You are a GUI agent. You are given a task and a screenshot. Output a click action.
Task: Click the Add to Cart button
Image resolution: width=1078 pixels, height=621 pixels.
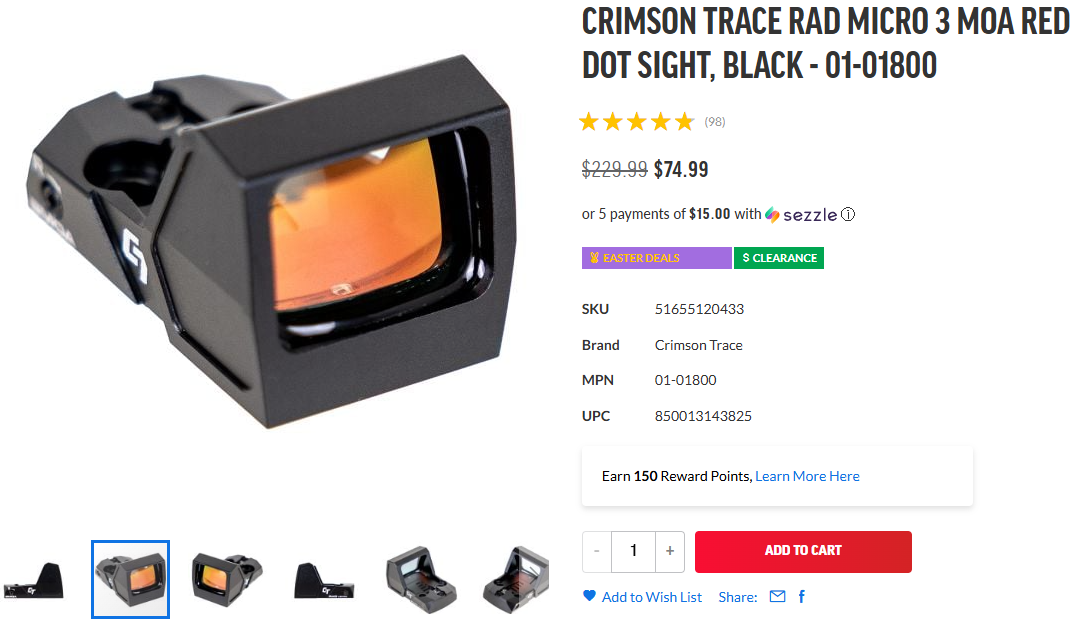pyautogui.click(x=803, y=552)
